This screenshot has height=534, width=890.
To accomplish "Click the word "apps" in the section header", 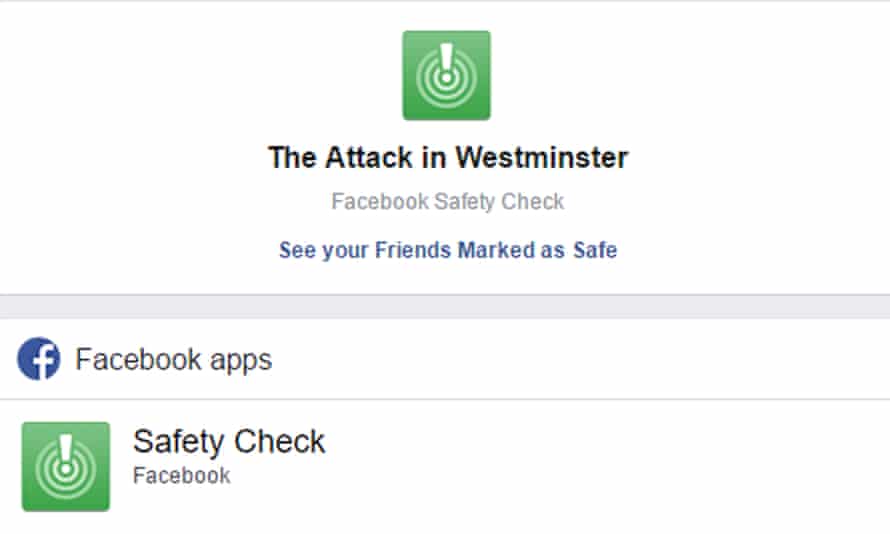I will coord(240,361).
